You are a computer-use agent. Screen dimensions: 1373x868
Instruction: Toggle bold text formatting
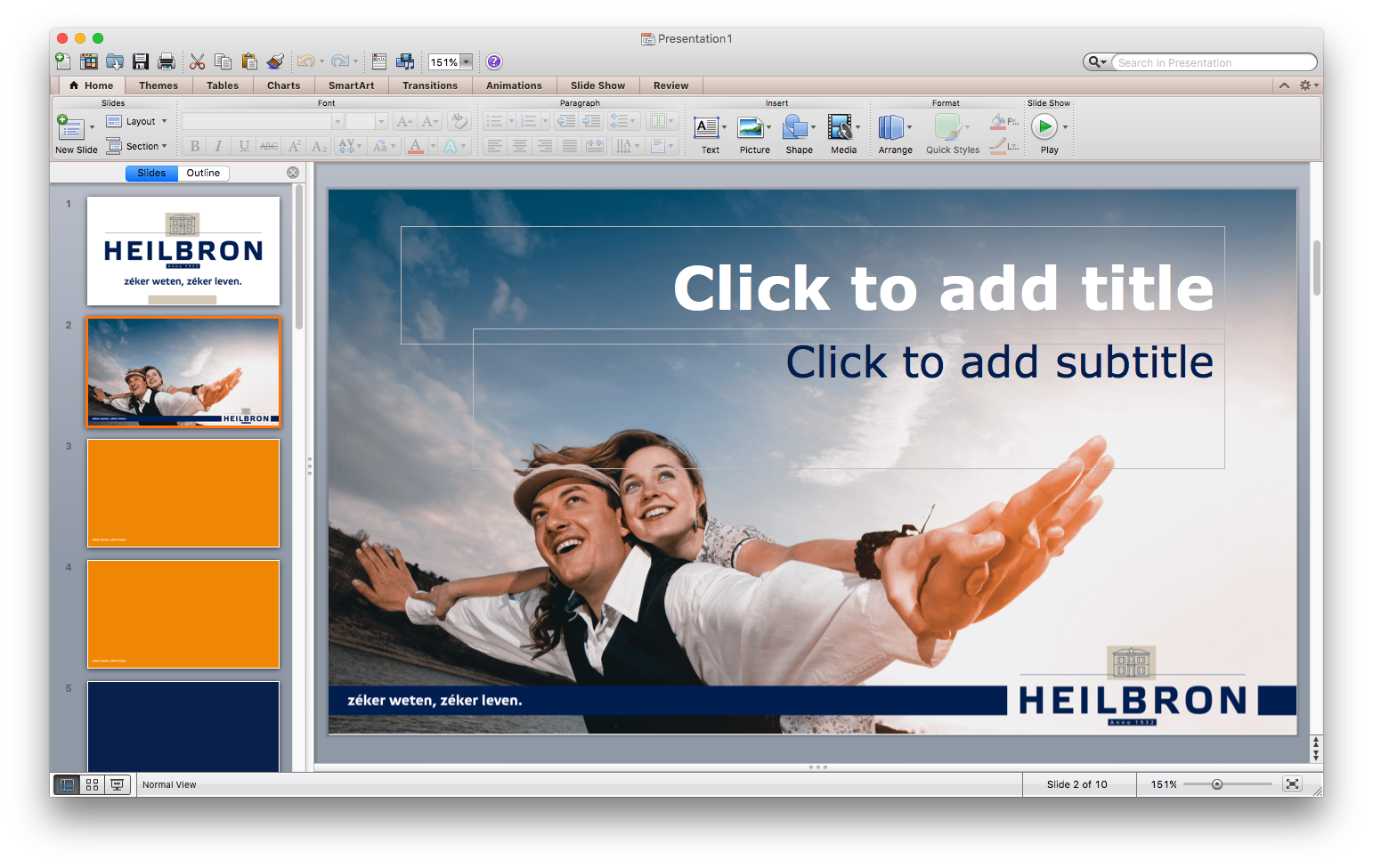(194, 146)
